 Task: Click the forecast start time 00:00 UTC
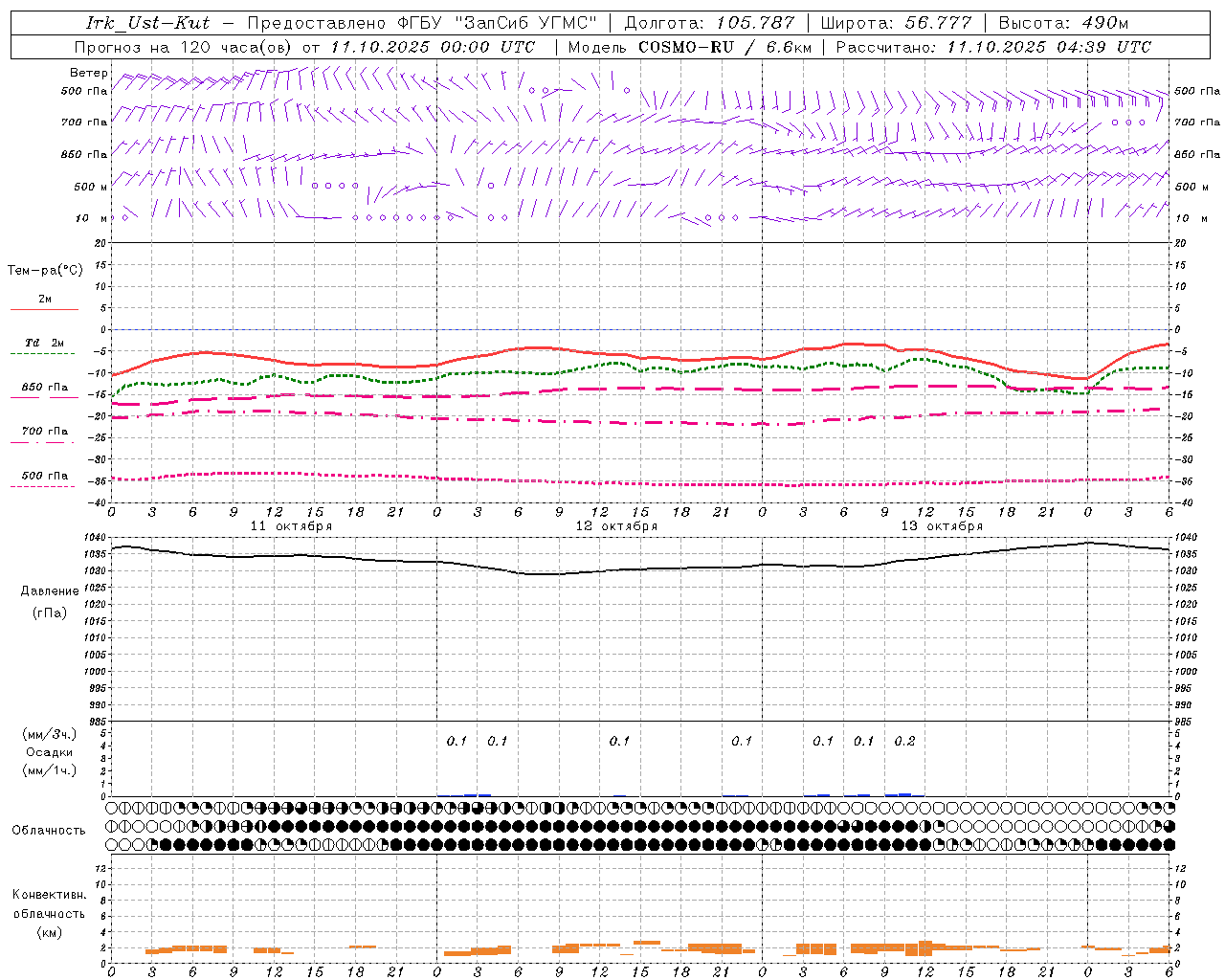[489, 47]
